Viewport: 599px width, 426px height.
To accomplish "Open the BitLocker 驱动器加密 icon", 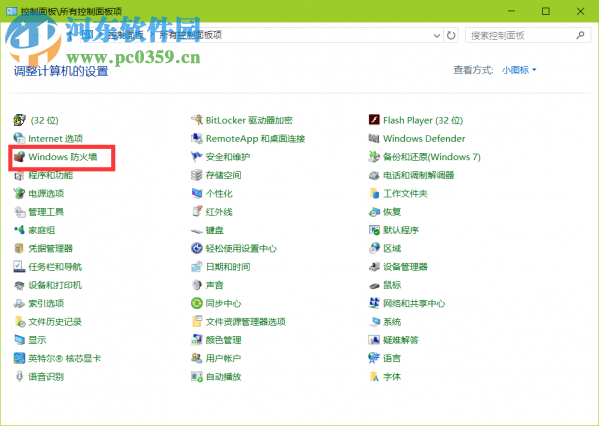I will 197,120.
